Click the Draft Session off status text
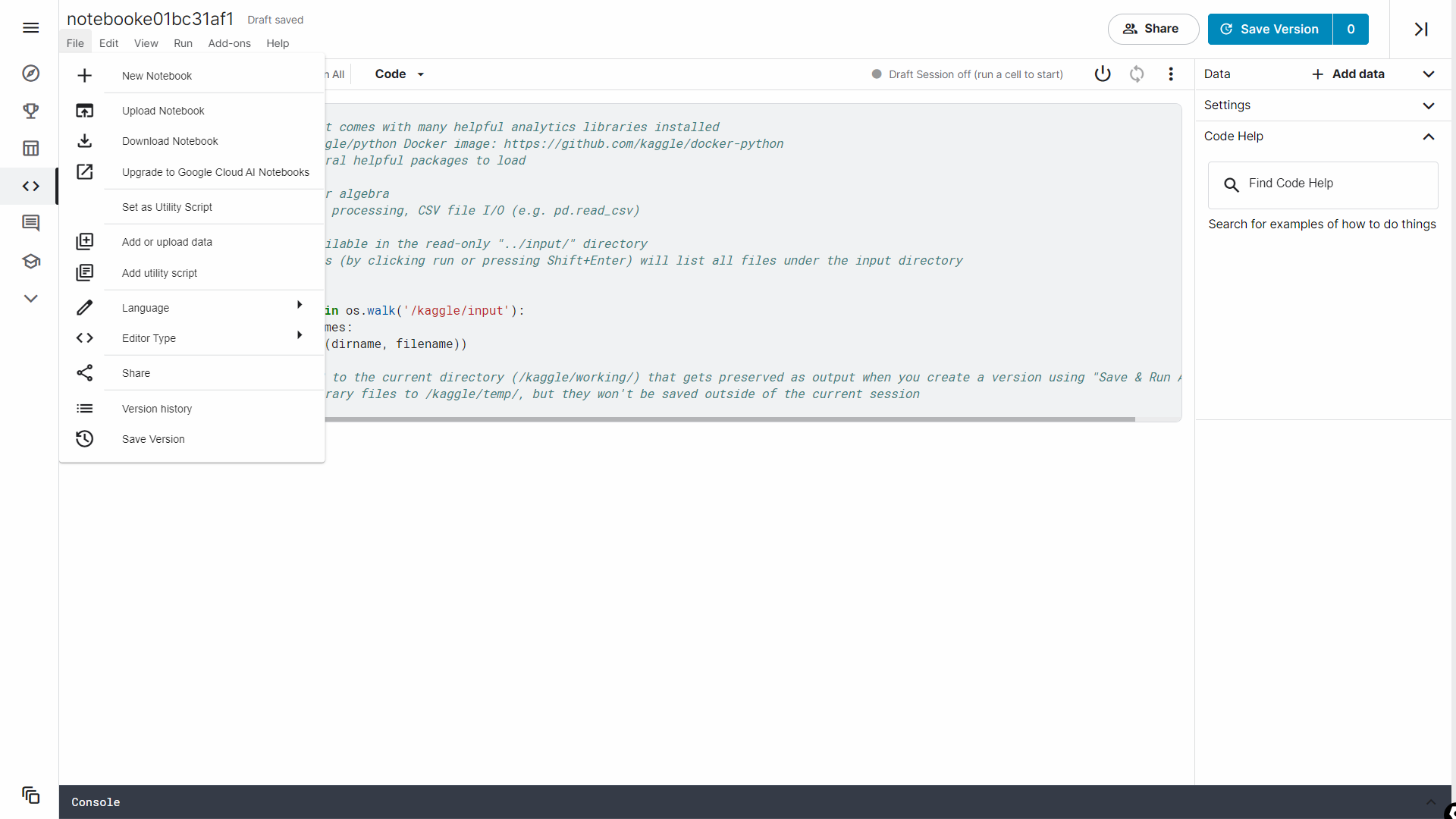Image resolution: width=1456 pixels, height=819 pixels. click(975, 74)
